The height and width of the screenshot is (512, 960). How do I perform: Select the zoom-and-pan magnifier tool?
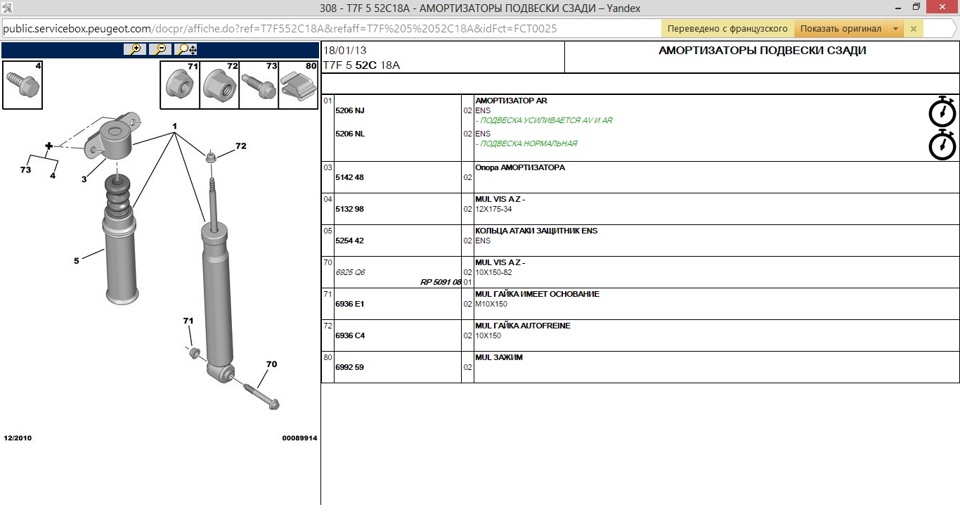186,49
